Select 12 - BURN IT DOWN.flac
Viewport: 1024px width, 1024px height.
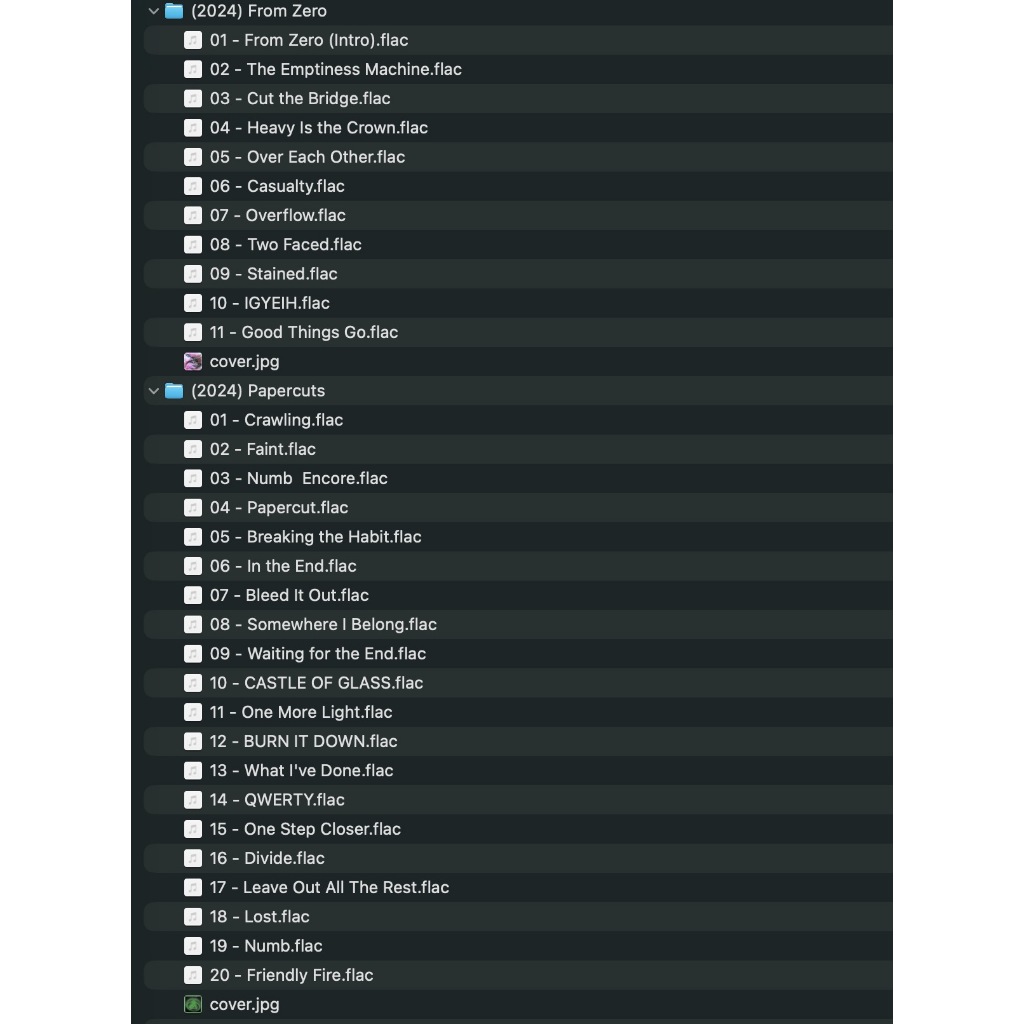tap(518, 741)
